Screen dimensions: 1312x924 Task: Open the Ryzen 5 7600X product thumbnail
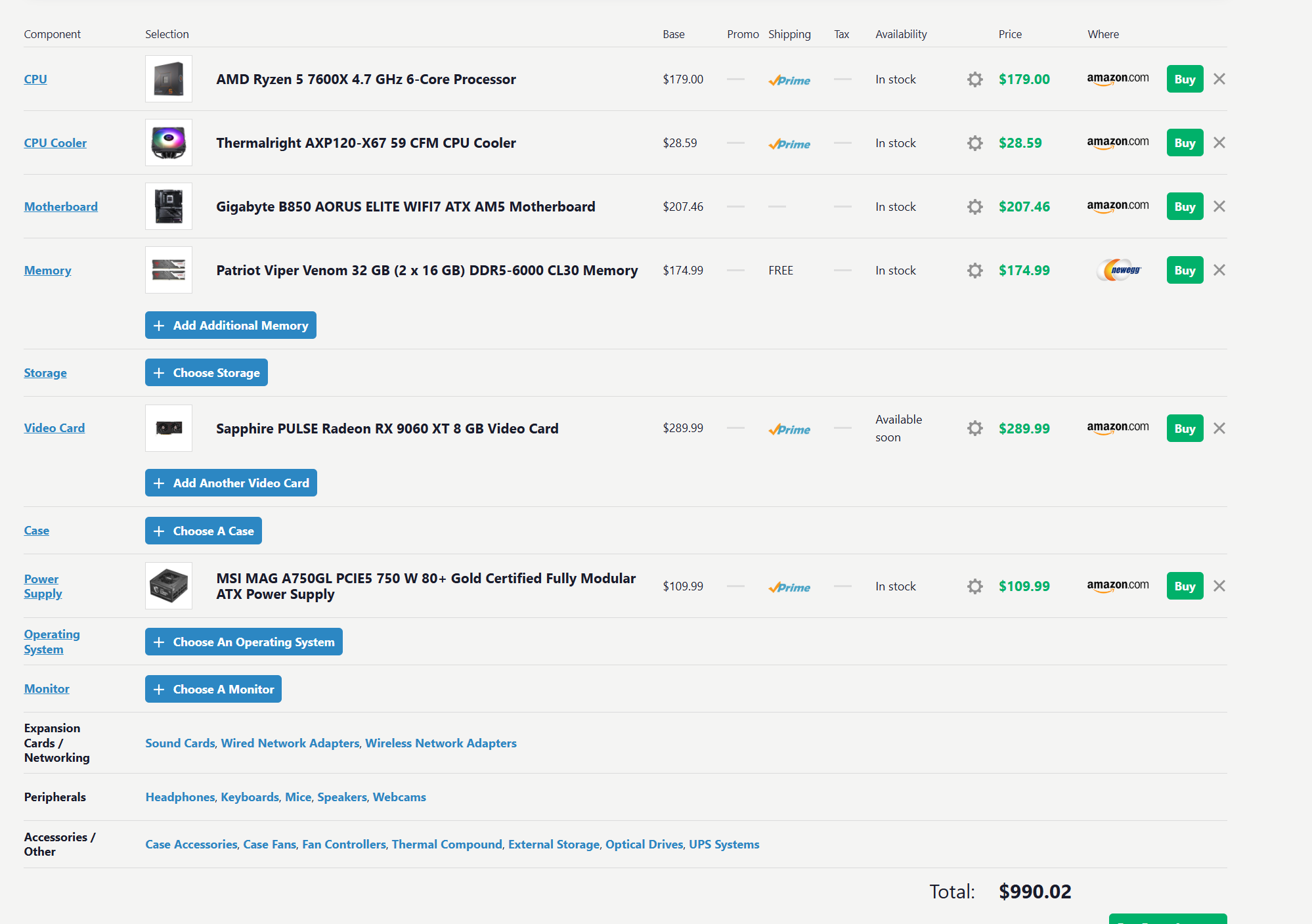(169, 79)
